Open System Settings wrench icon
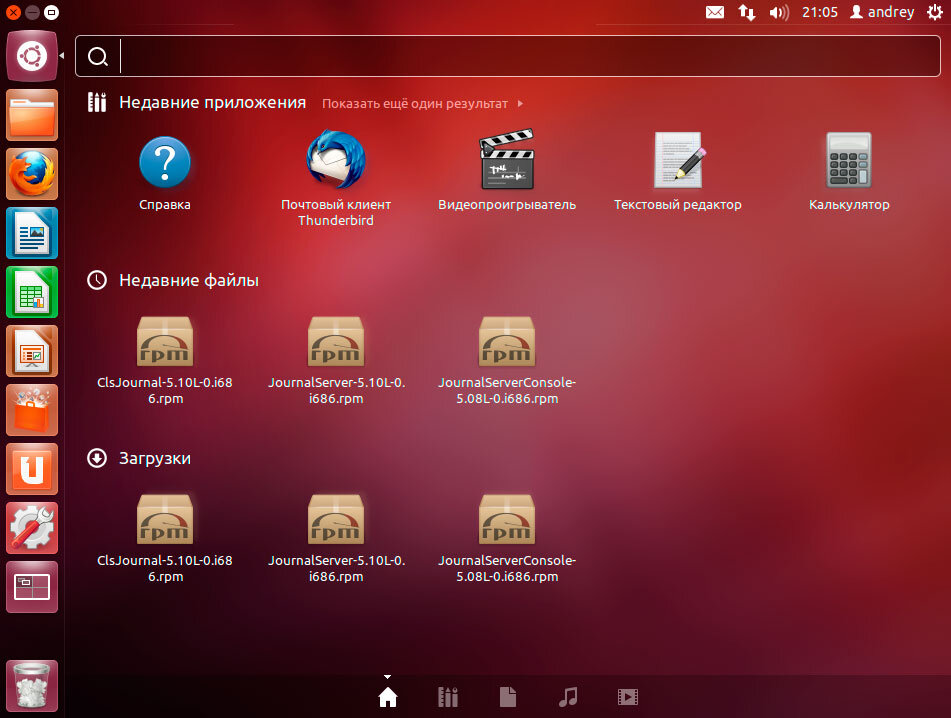The height and width of the screenshot is (718, 951). 32,528
